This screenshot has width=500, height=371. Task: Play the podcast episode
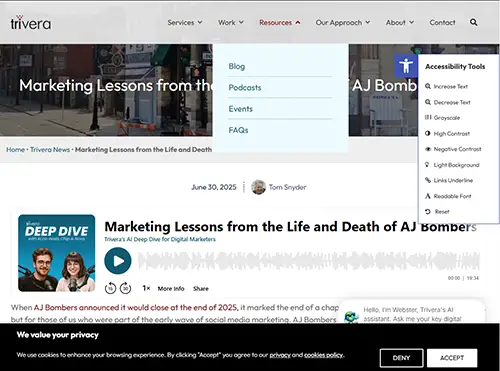(x=118, y=261)
